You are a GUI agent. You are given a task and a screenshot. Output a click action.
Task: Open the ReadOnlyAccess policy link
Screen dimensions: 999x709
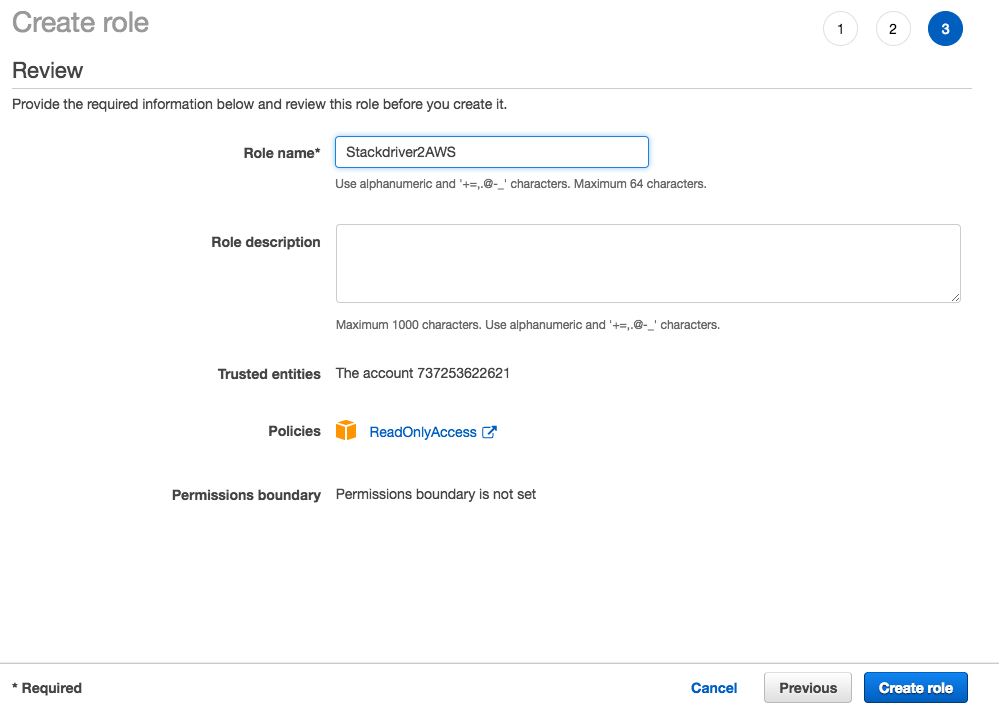[x=422, y=432]
